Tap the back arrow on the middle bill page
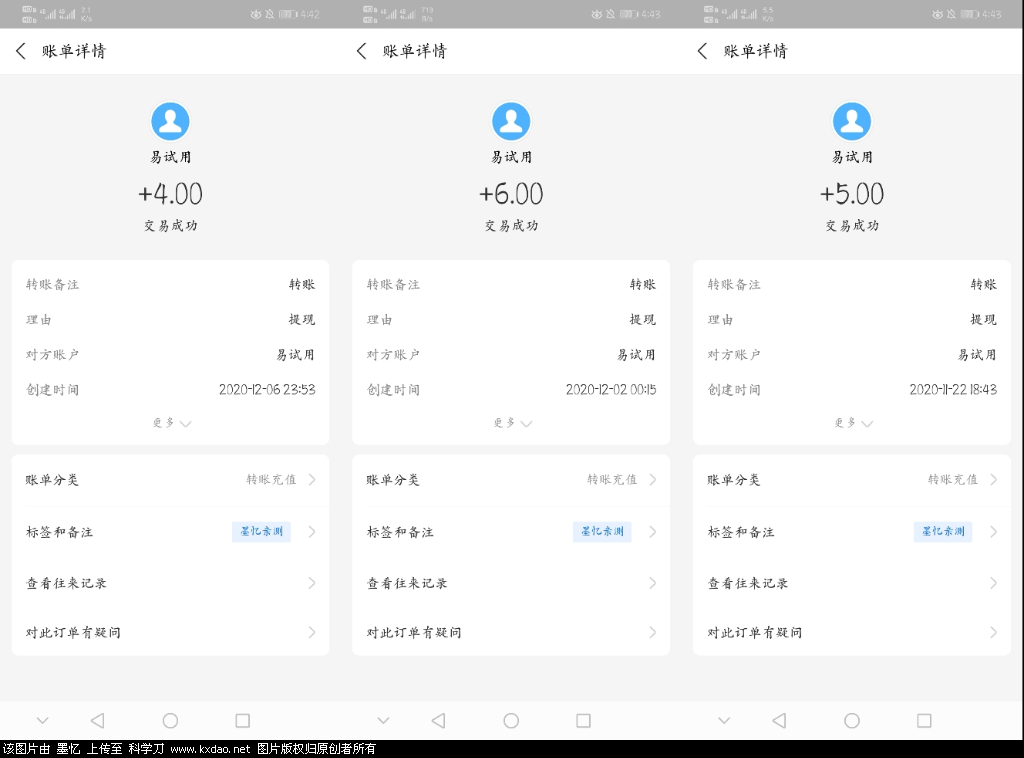Viewport: 1024px width, 758px height. 362,51
